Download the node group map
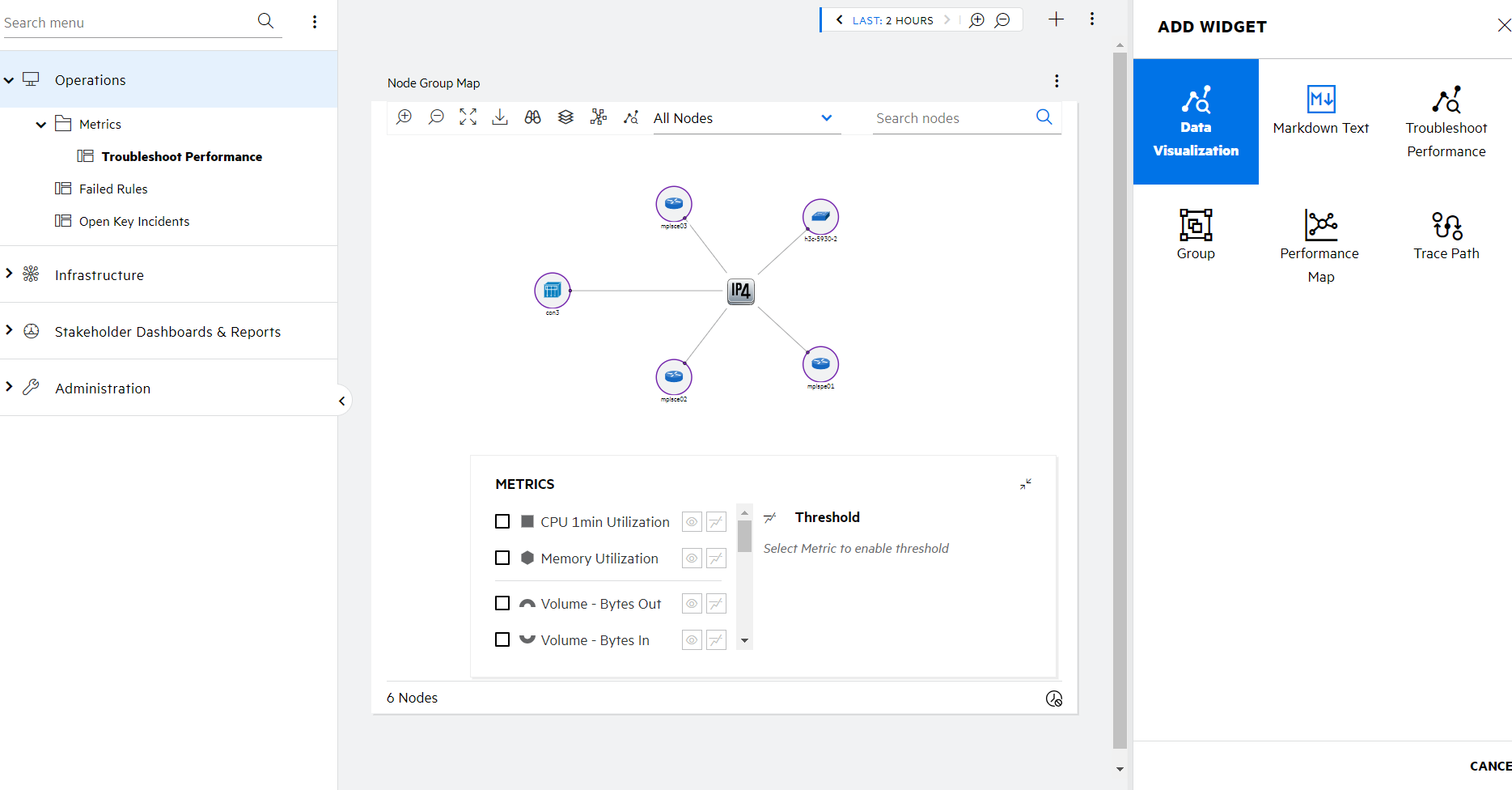The image size is (1512, 790). (500, 117)
